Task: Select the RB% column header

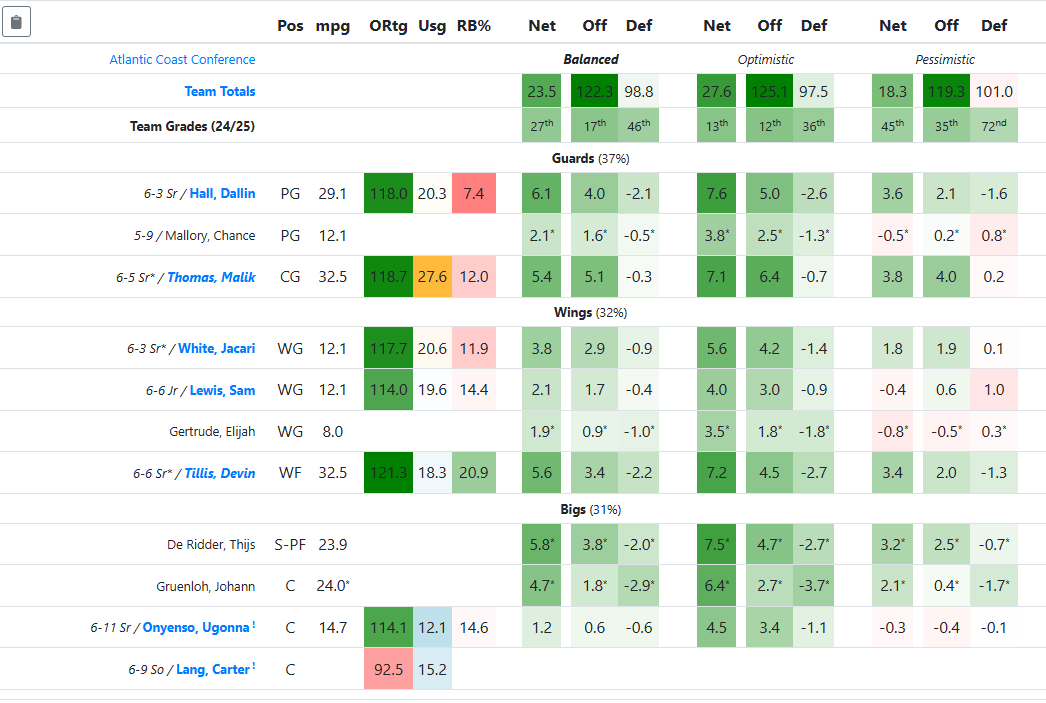Action: [x=474, y=26]
